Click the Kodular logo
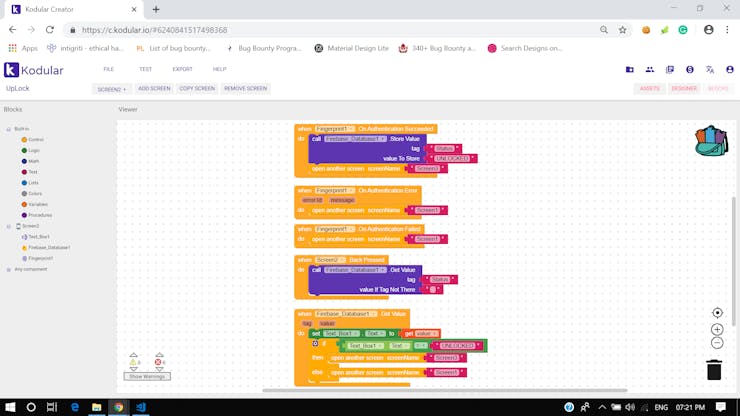 click(34, 70)
